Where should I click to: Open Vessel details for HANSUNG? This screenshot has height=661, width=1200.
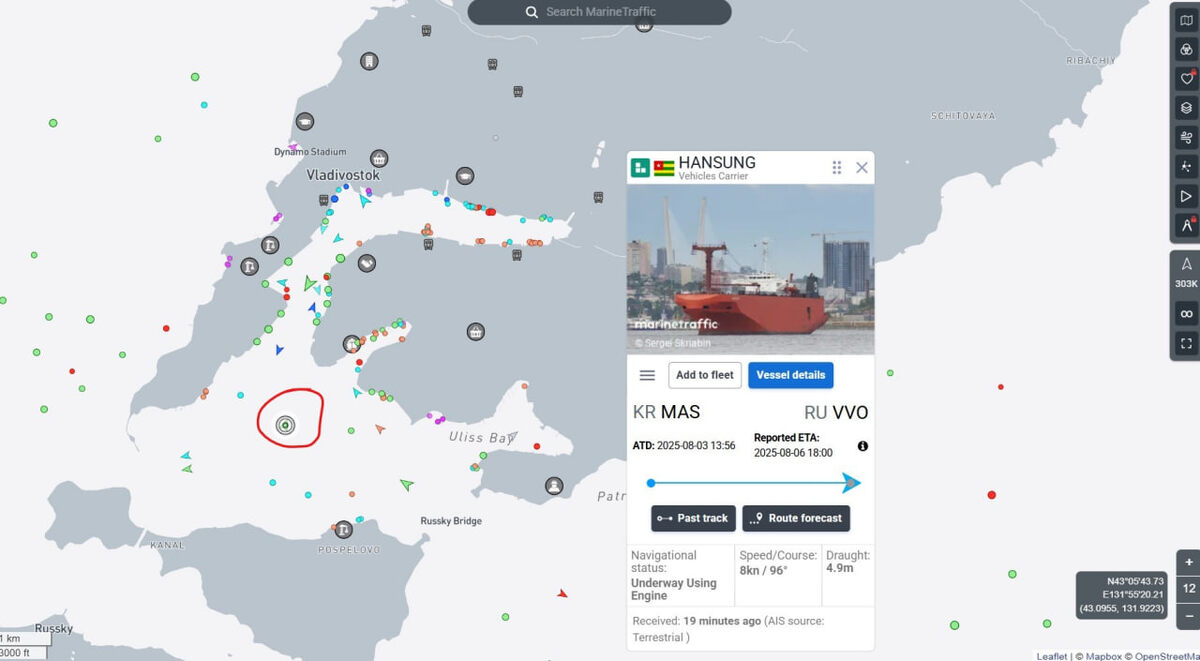[x=791, y=375]
